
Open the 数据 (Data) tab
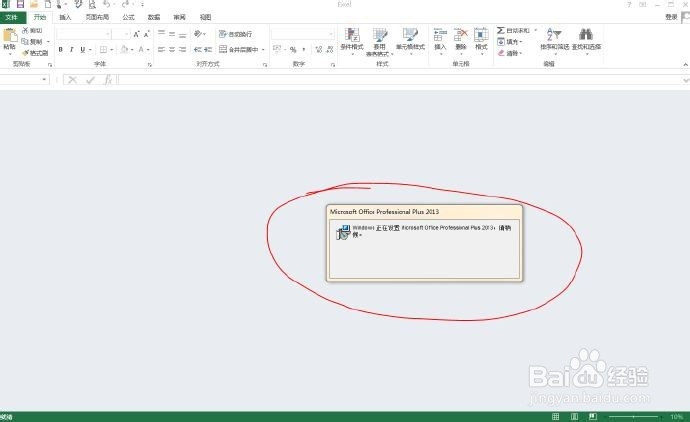click(x=154, y=17)
